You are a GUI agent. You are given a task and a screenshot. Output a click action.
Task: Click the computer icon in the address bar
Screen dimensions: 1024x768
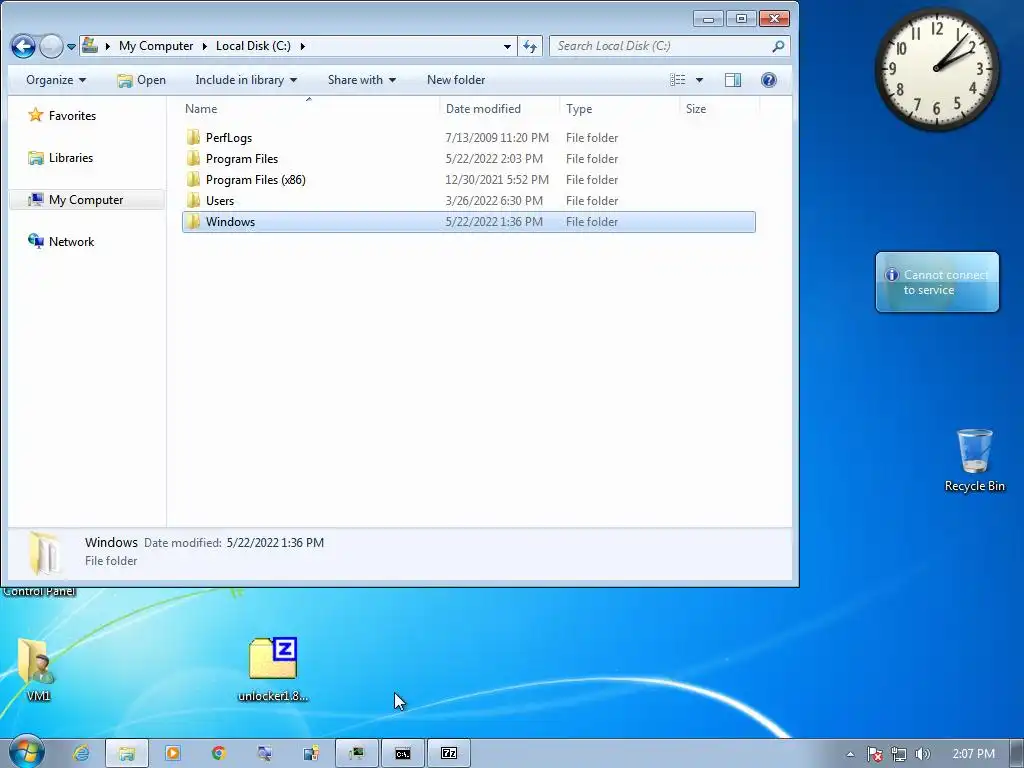click(90, 46)
